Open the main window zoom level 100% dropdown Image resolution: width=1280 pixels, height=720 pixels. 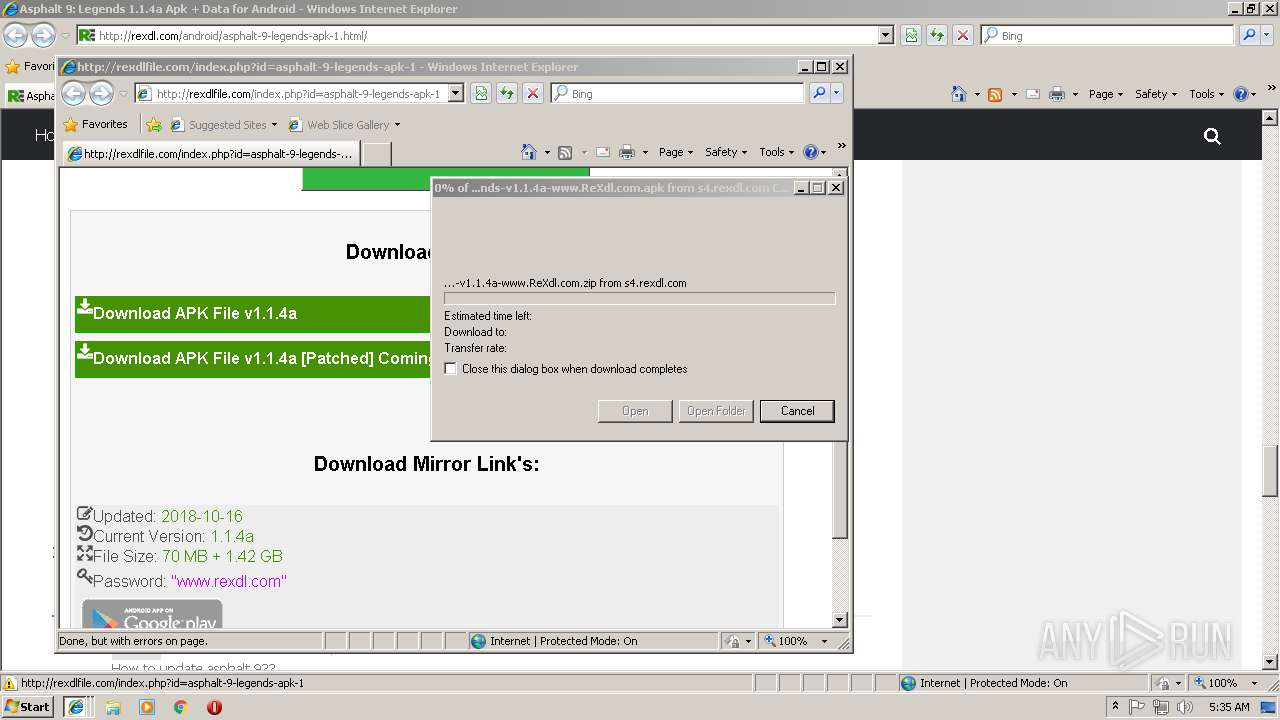coord(1254,683)
